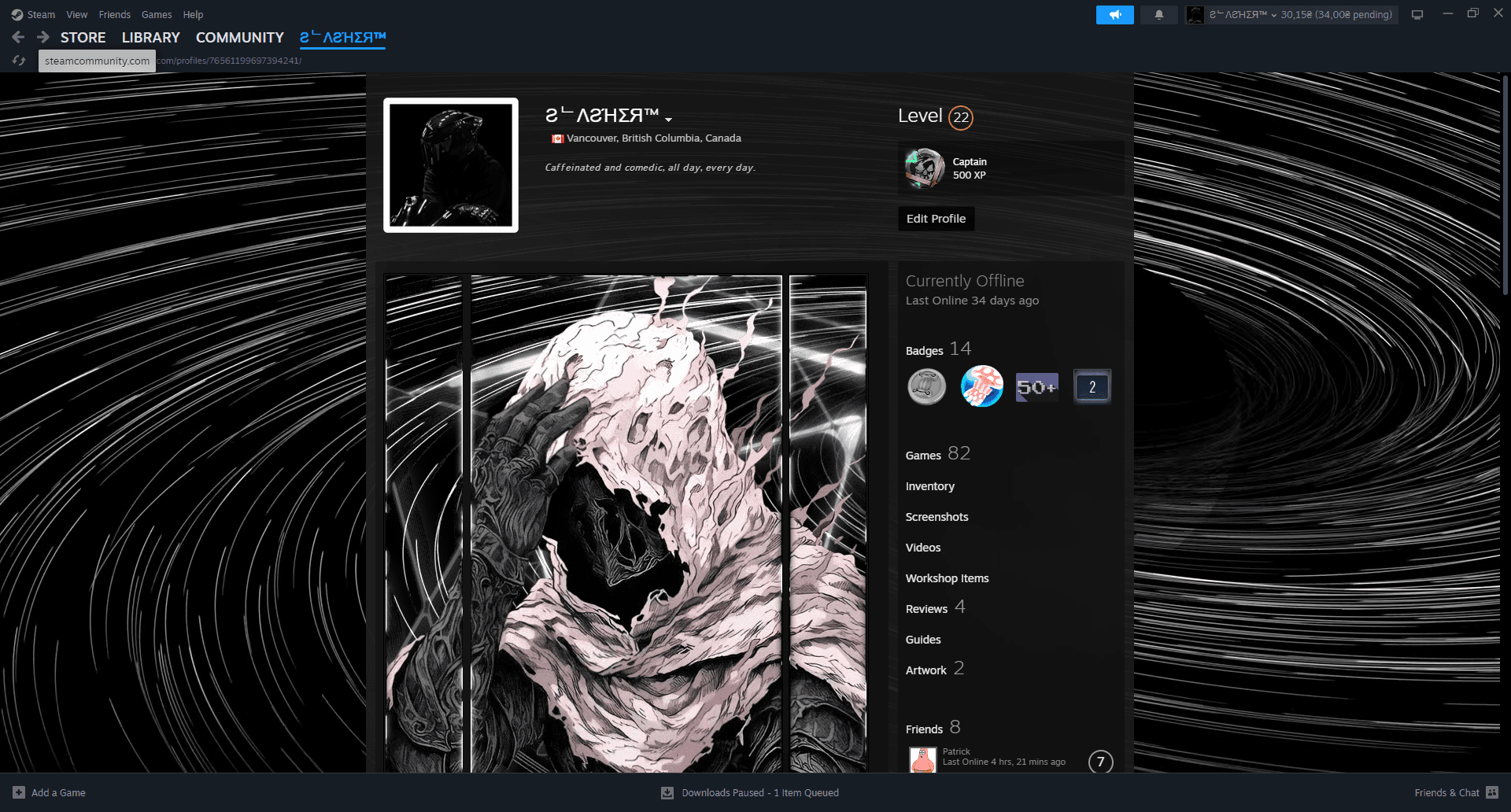Image resolution: width=1511 pixels, height=812 pixels.
Task: Open the Friends & Chat icon
Action: pos(1492,792)
